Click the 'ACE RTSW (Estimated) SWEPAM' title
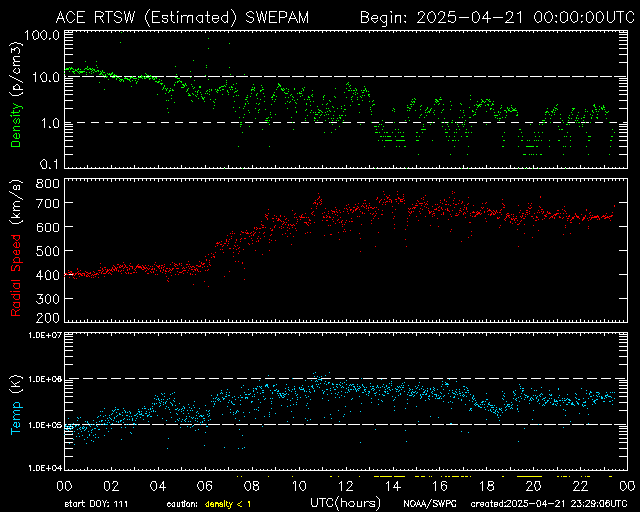Viewport: 640px width, 512px height. coord(182,18)
